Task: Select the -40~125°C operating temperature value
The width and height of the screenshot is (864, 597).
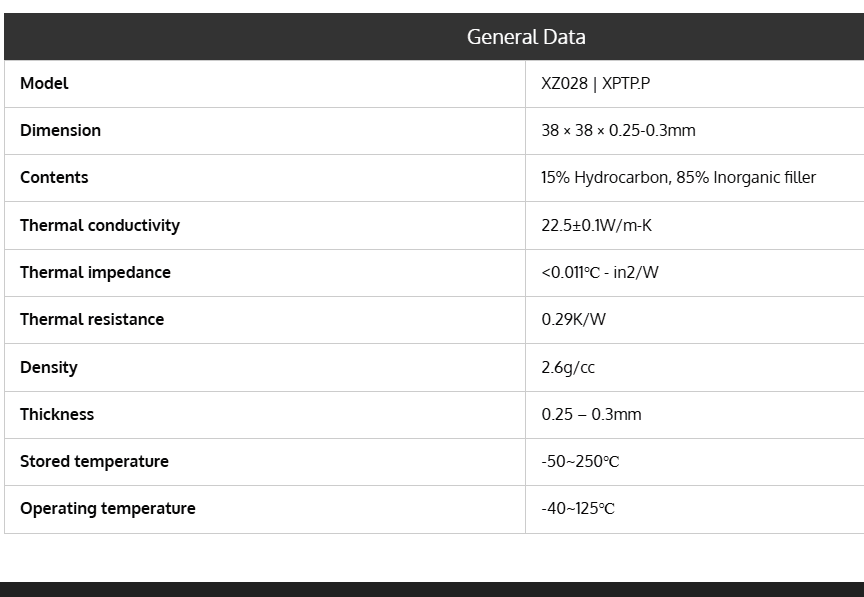Action: 578,509
